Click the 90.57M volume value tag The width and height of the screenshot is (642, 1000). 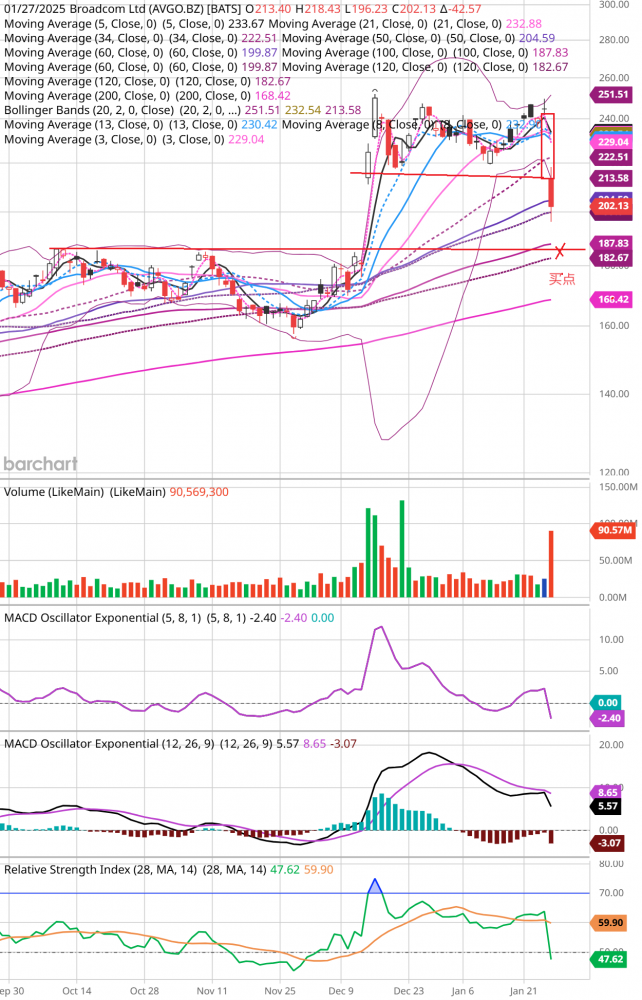613,532
